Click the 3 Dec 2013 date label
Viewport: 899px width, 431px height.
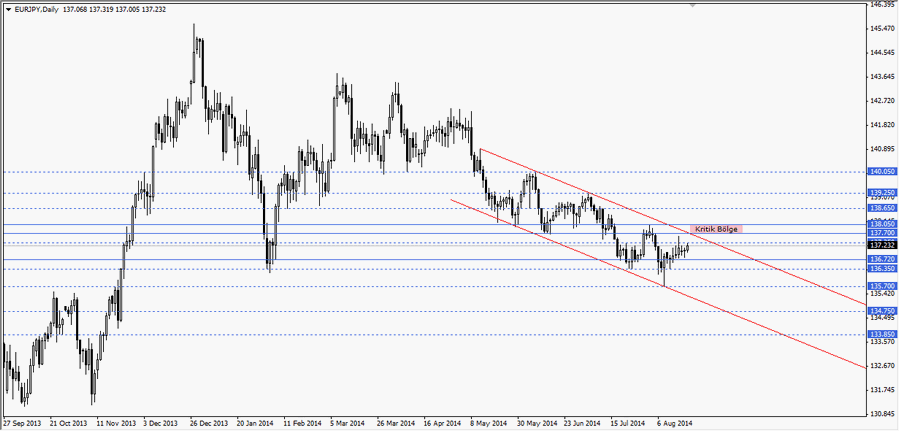coord(162,424)
